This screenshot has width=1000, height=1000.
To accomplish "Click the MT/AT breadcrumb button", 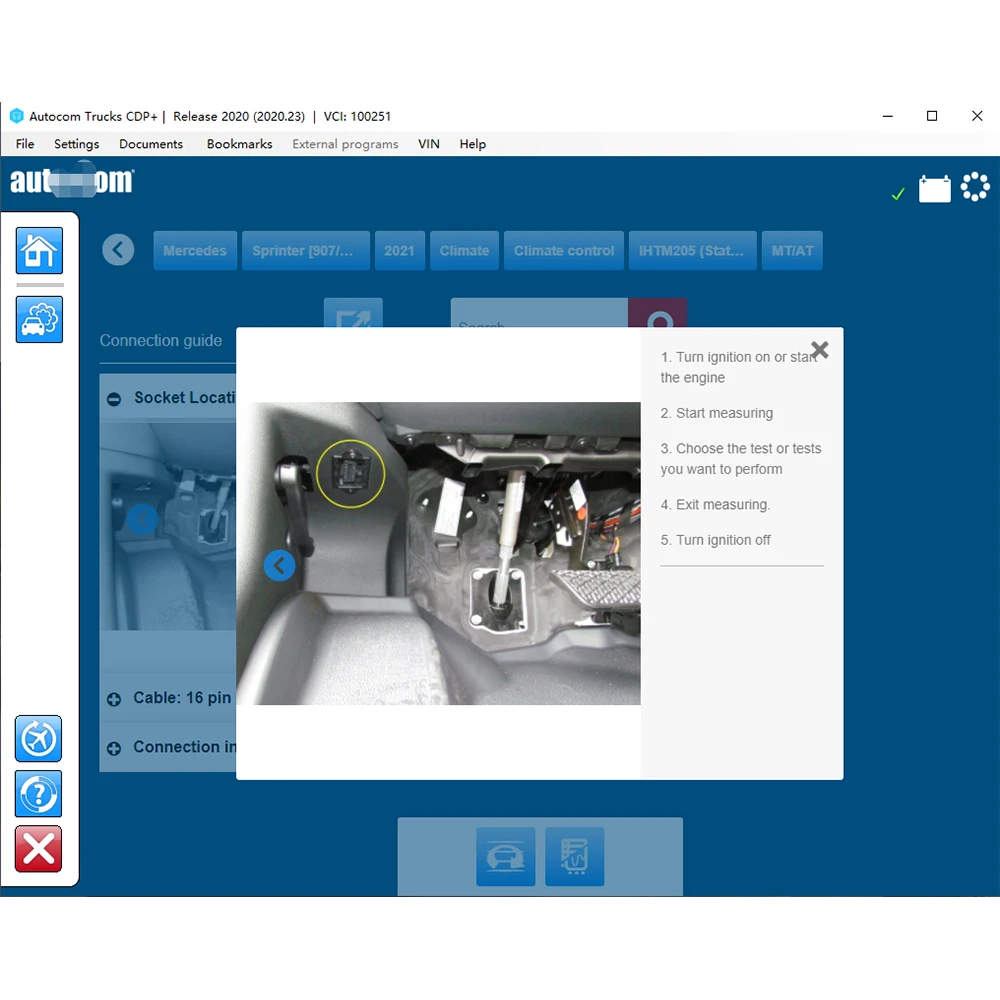I will [x=792, y=251].
